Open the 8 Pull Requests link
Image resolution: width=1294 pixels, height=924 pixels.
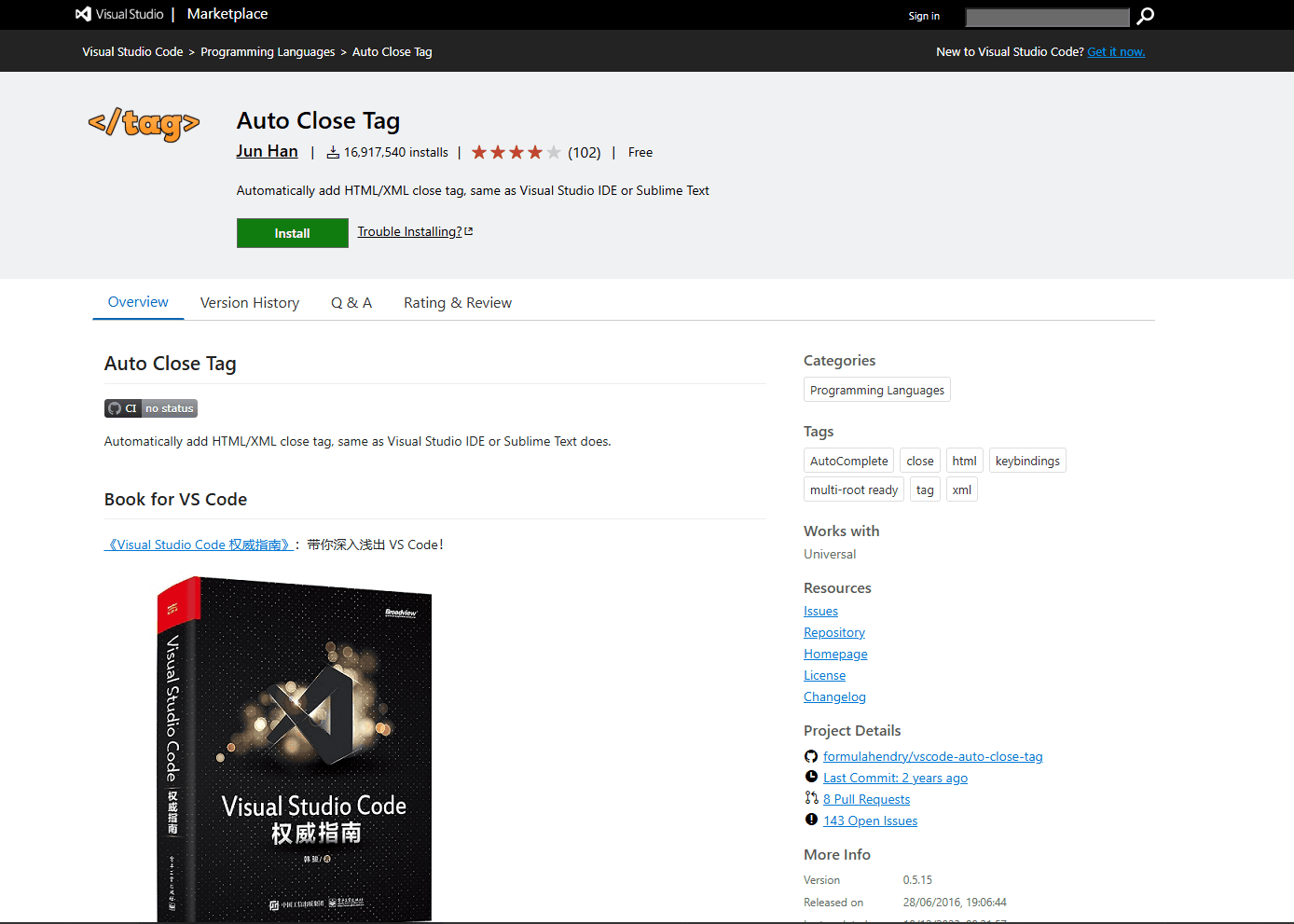pyautogui.click(x=867, y=799)
